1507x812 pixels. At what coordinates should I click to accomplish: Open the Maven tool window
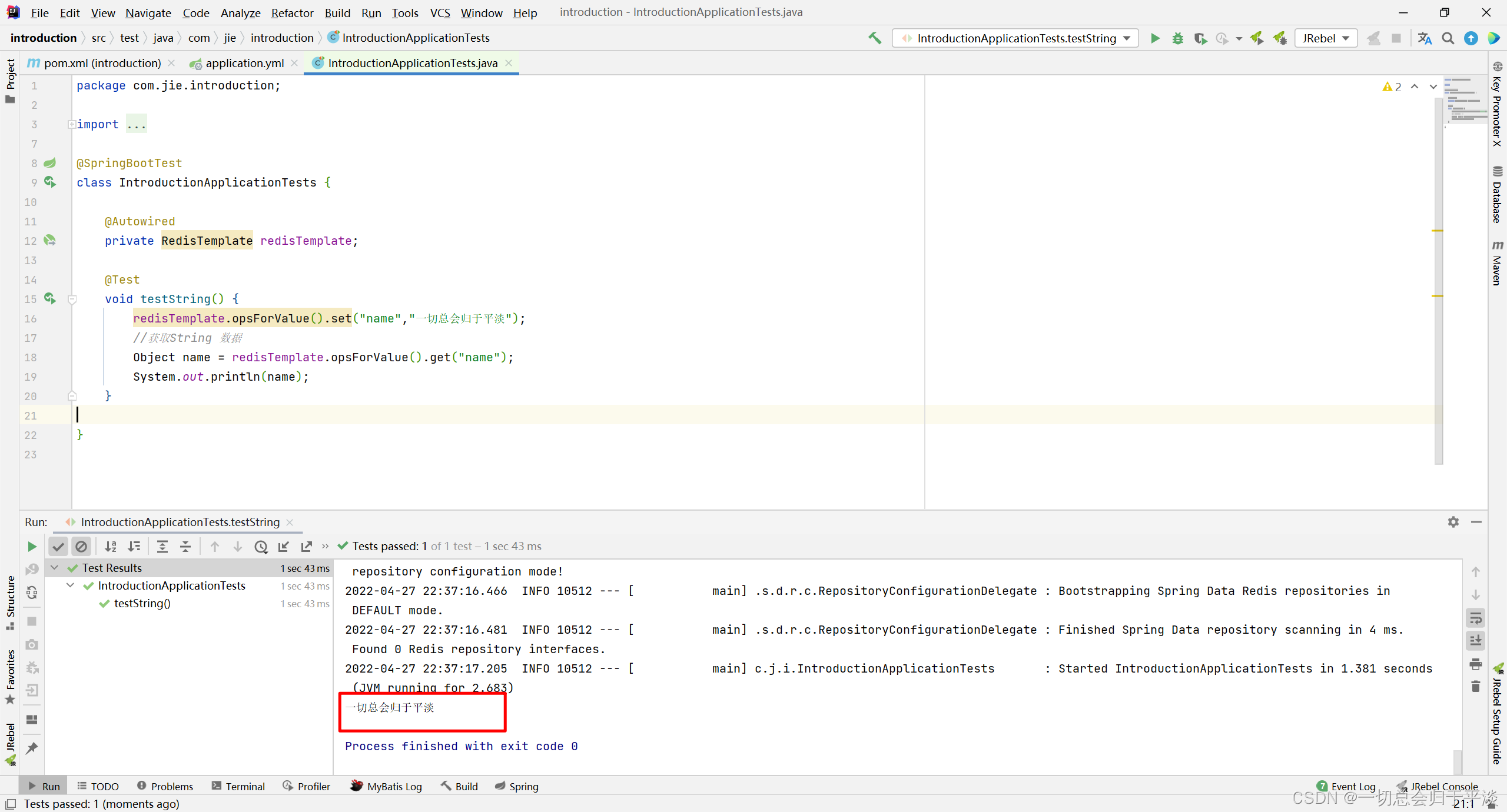point(1498,265)
